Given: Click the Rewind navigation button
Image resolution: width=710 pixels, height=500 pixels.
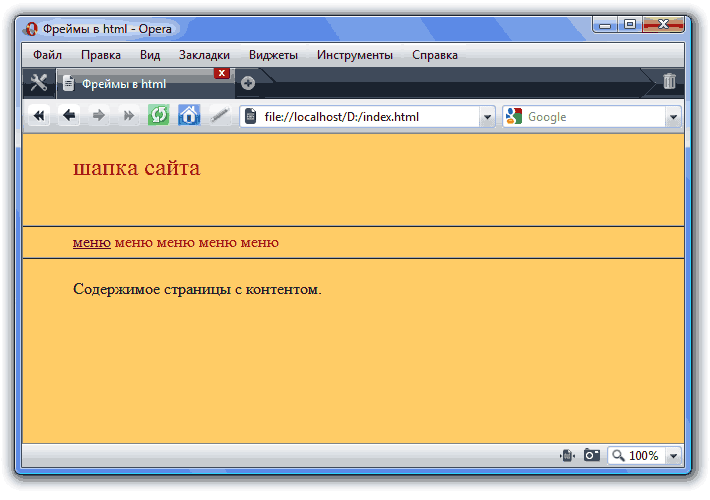Looking at the screenshot, I should point(39,116).
